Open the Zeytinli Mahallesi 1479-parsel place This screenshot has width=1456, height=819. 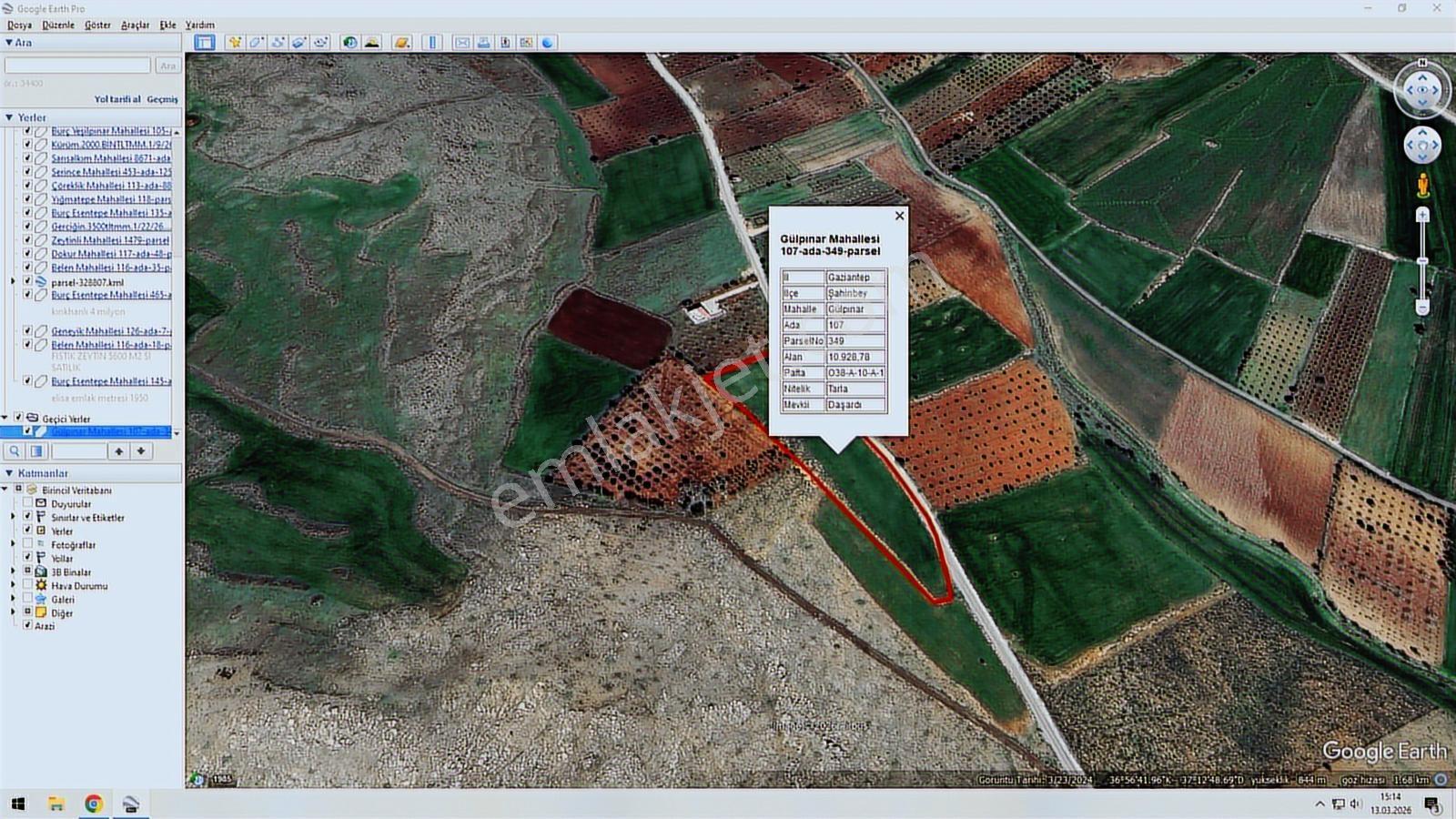[110, 240]
